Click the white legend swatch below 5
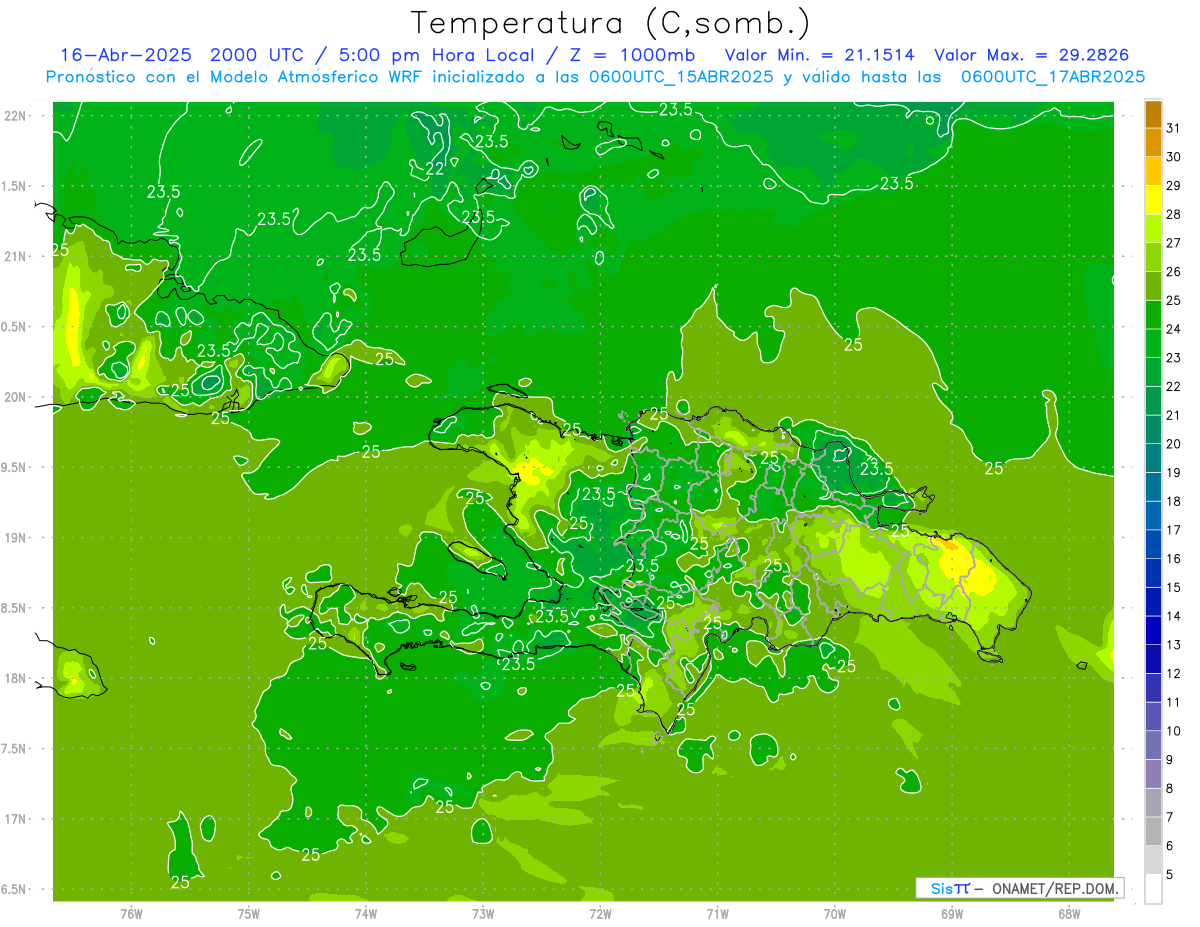Viewport: 1200px width, 927px height. click(1153, 889)
